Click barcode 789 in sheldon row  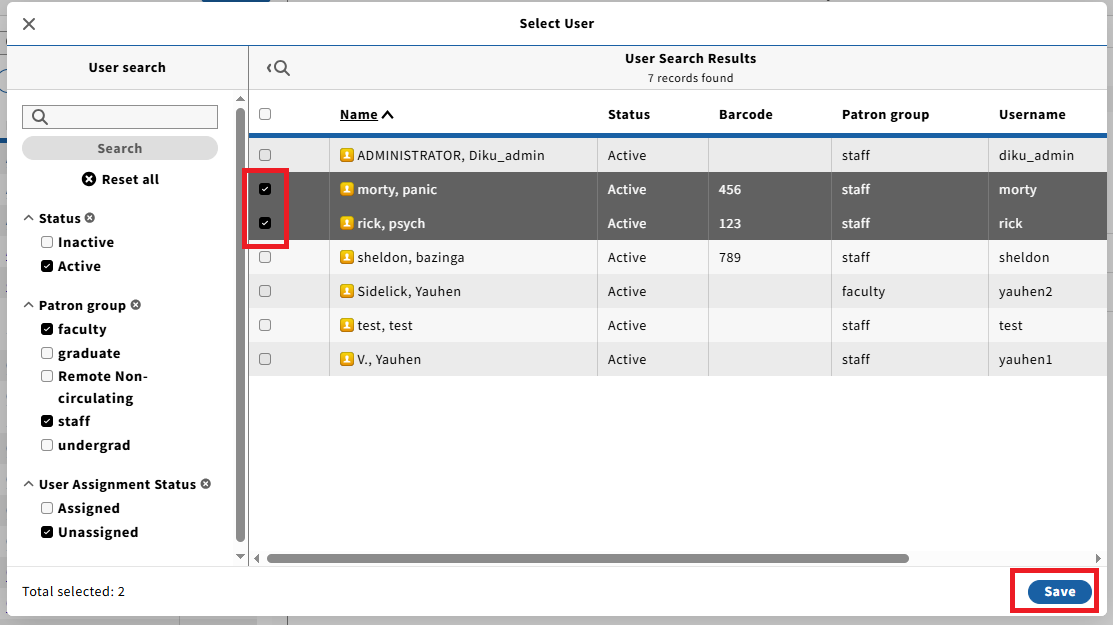pyautogui.click(x=730, y=258)
